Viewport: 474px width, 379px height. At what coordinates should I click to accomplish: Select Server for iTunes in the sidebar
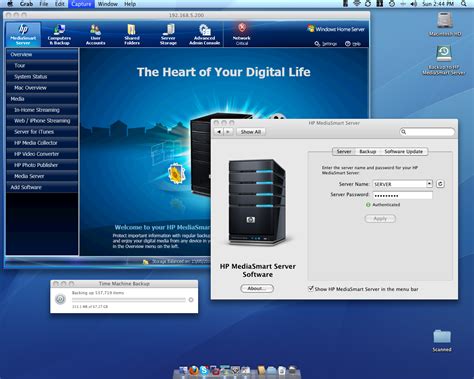pyautogui.click(x=42, y=132)
